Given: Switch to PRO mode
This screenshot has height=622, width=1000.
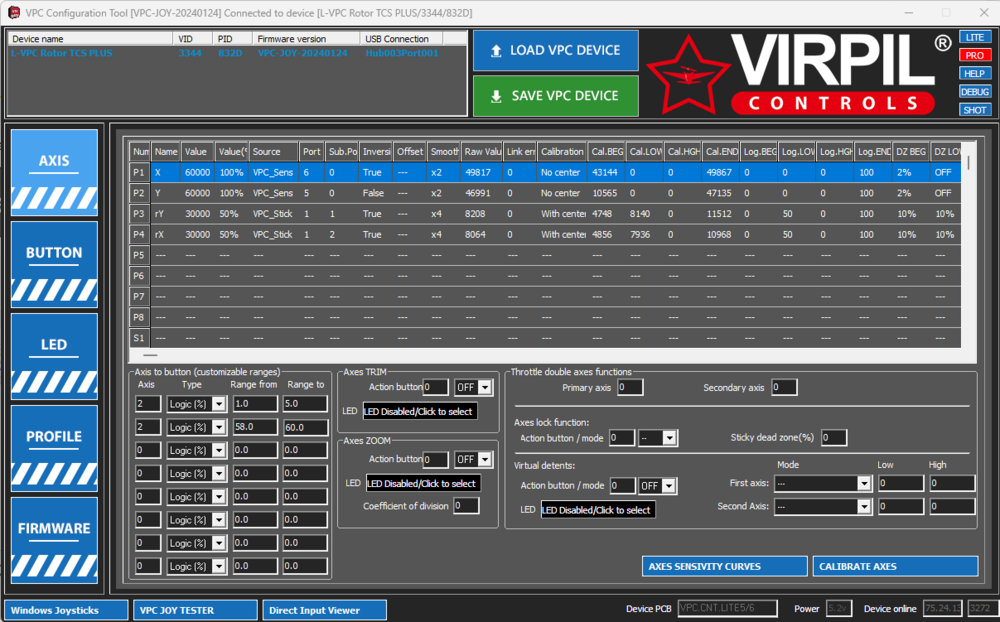Looking at the screenshot, I should [x=974, y=55].
